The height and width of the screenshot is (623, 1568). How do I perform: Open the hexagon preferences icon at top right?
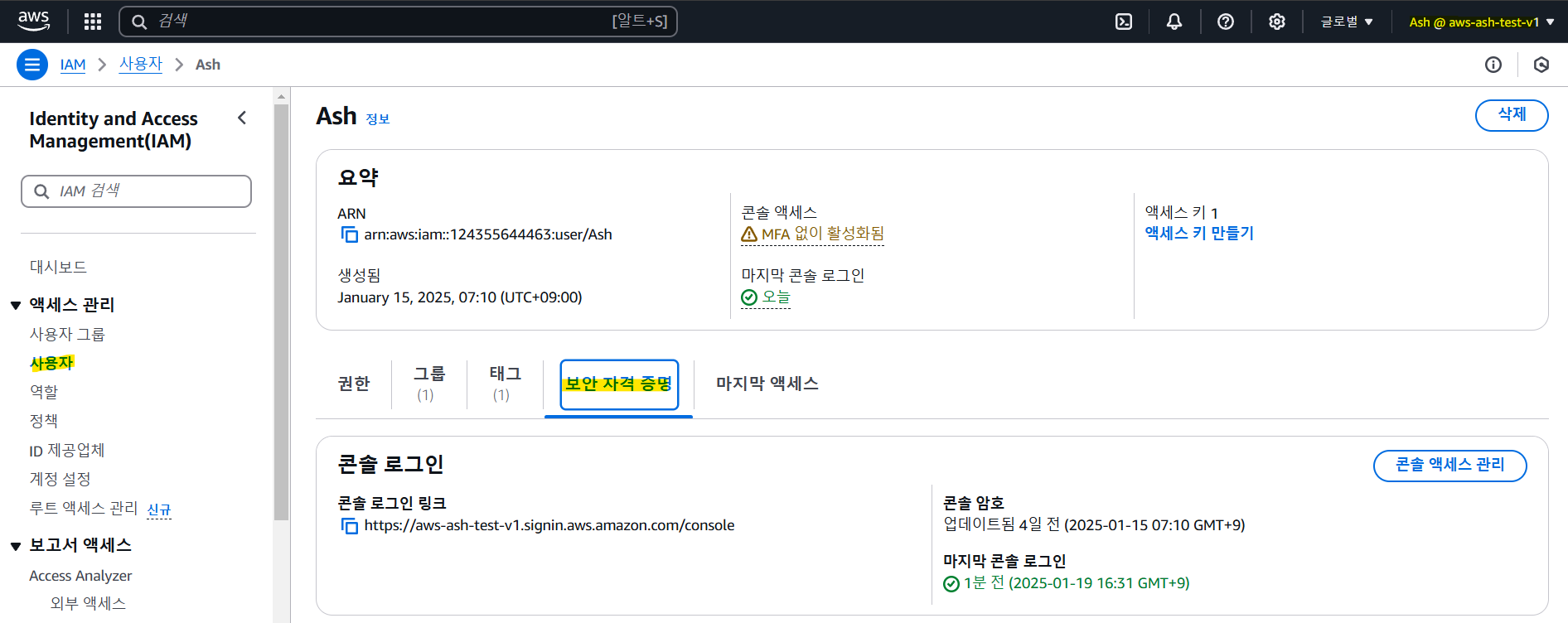[1541, 65]
